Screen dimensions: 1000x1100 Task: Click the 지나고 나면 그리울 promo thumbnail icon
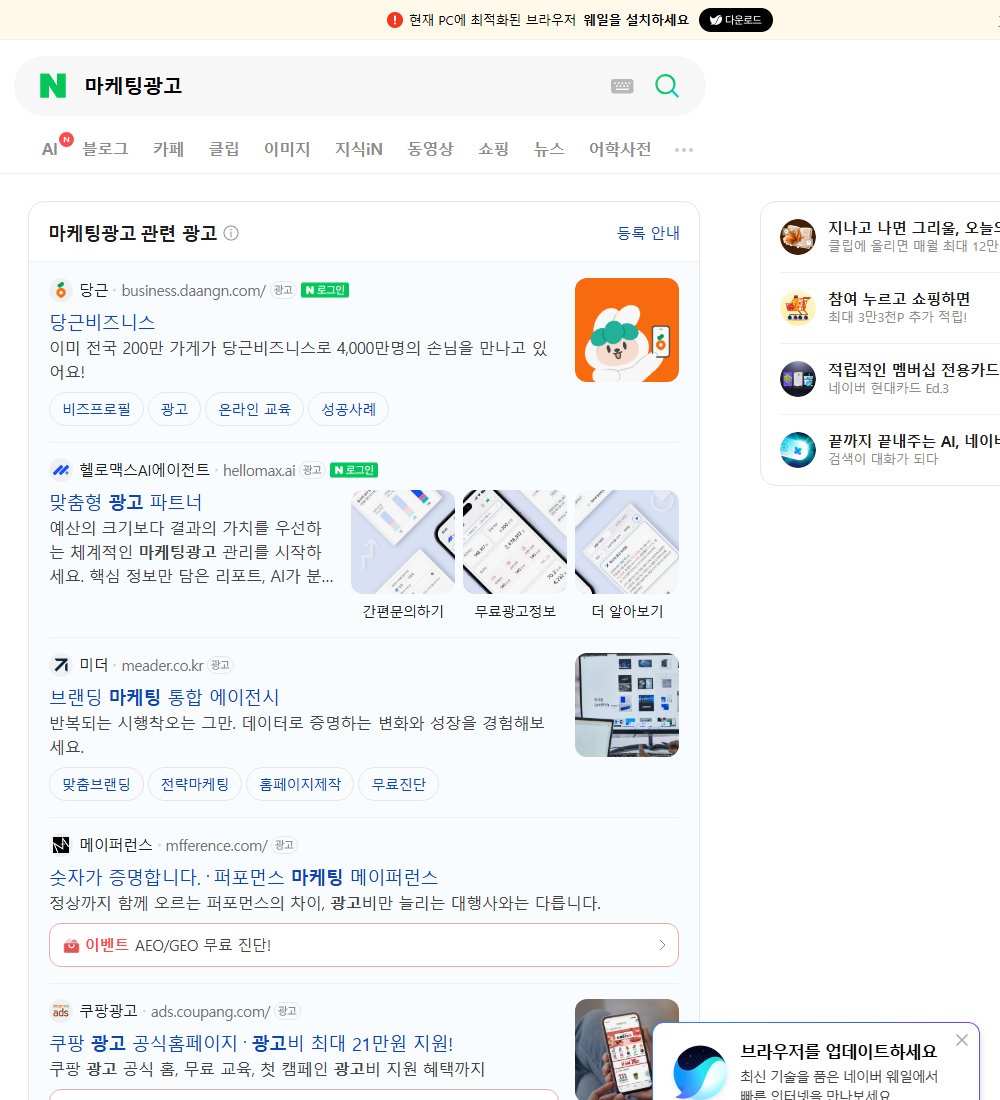point(798,236)
